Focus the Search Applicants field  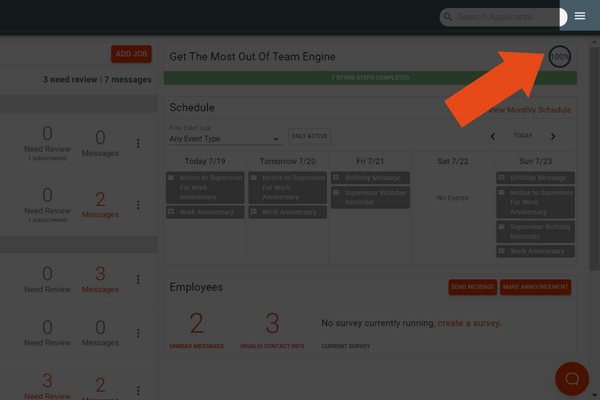click(503, 17)
